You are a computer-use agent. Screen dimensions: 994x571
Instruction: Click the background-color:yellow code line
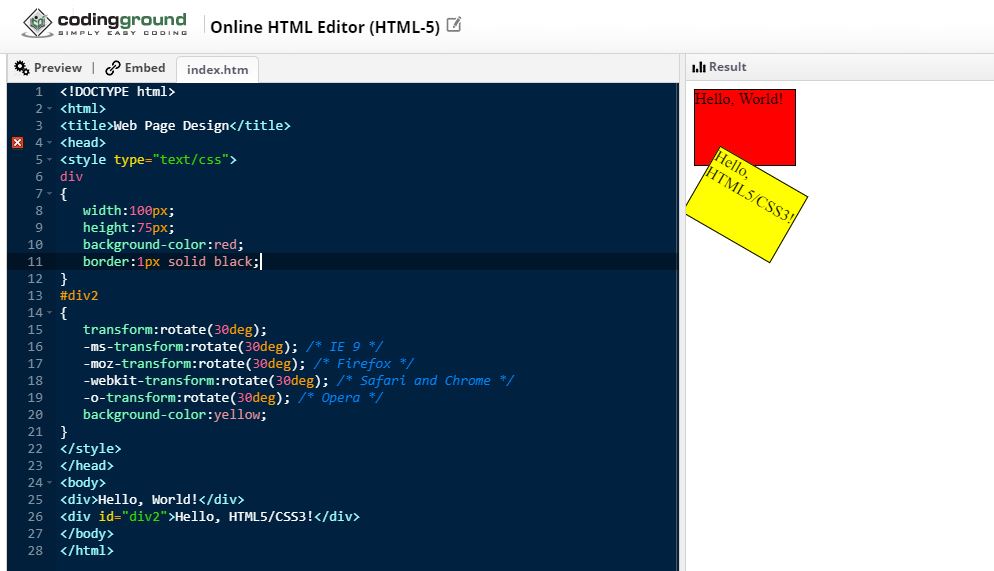tap(175, 415)
